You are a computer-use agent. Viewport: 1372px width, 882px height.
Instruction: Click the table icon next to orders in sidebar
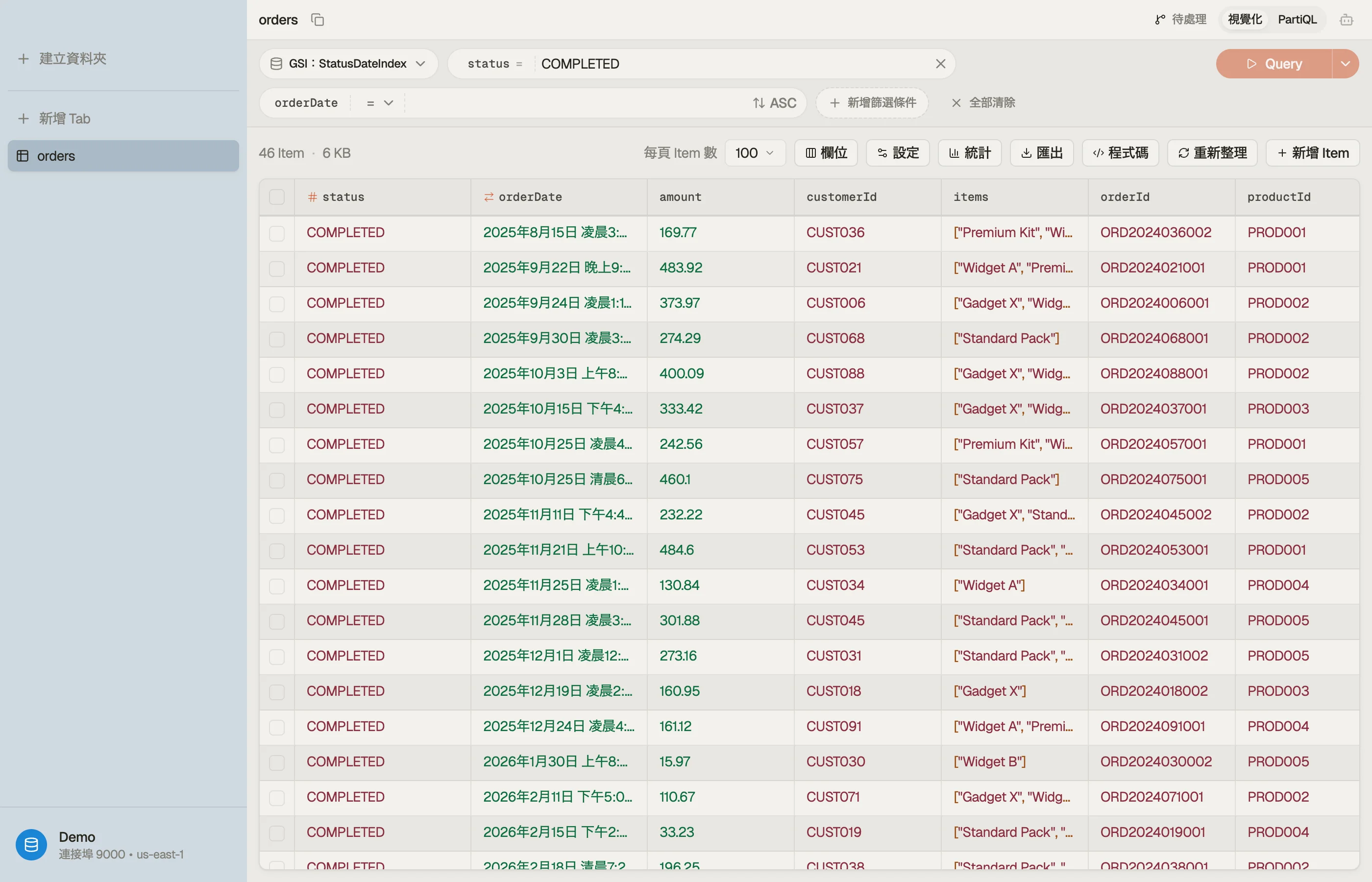tap(23, 156)
